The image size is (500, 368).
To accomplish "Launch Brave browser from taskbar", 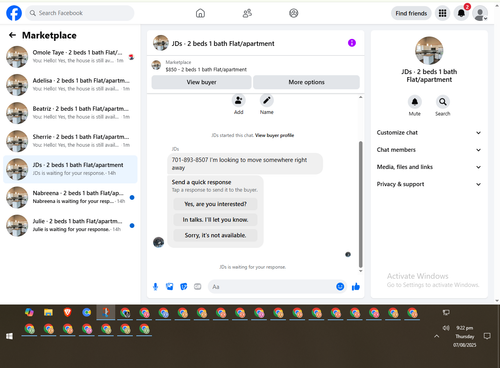I will point(67,312).
